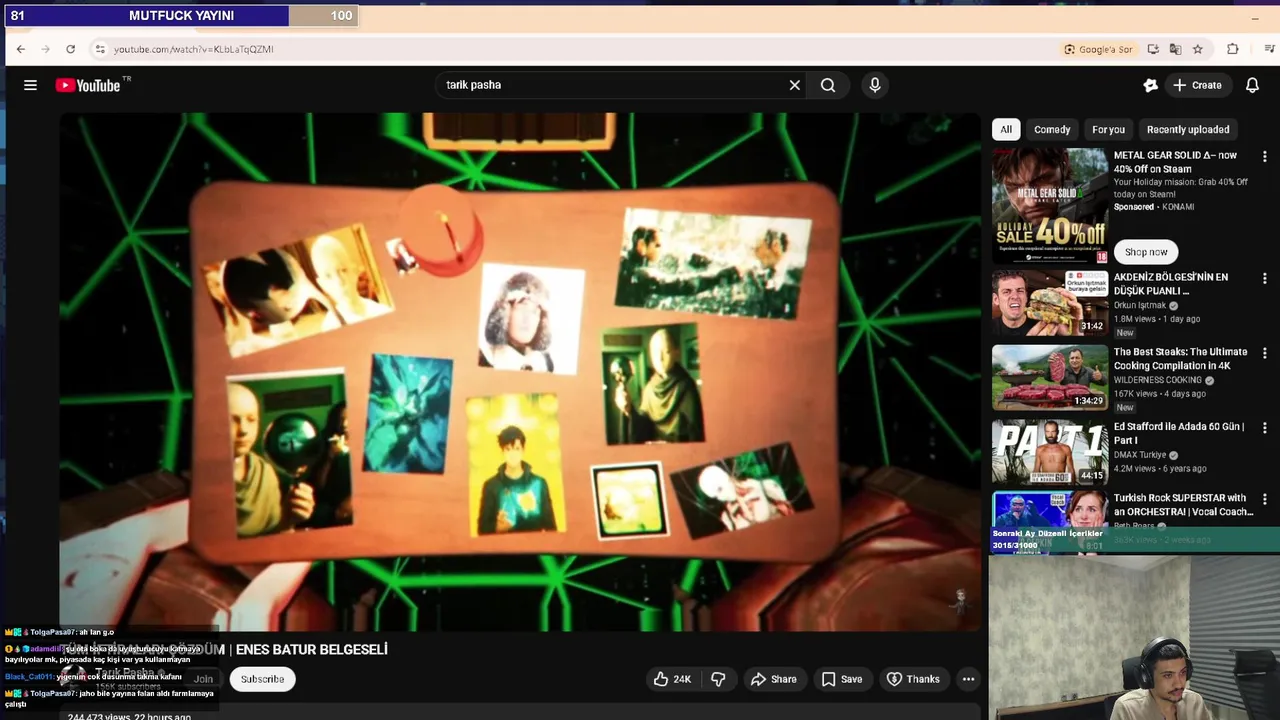Bookmark this page with the star
This screenshot has width=1280, height=720.
point(1197,49)
